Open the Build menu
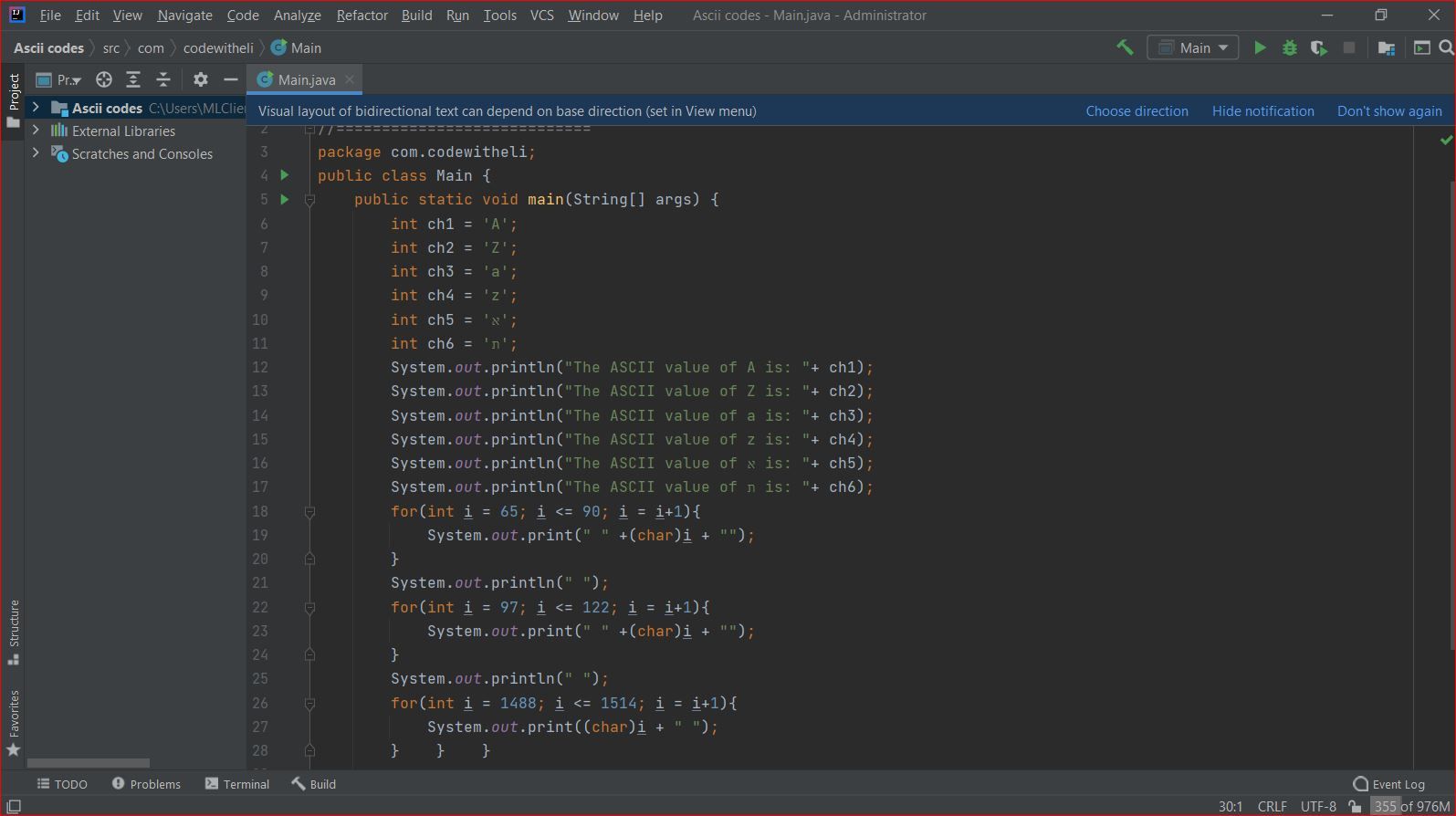1456x816 pixels. pos(416,15)
